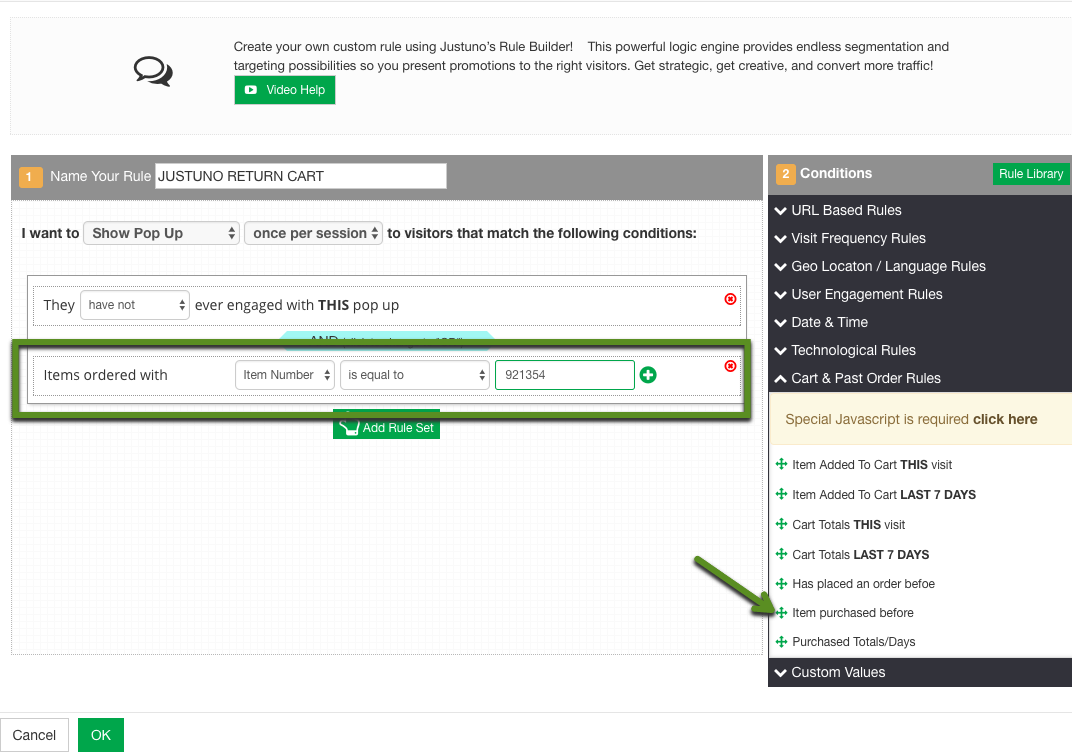This screenshot has width=1072, height=756.
Task: Click drag icon for Cart Totals THIS visit
Action: click(782, 525)
